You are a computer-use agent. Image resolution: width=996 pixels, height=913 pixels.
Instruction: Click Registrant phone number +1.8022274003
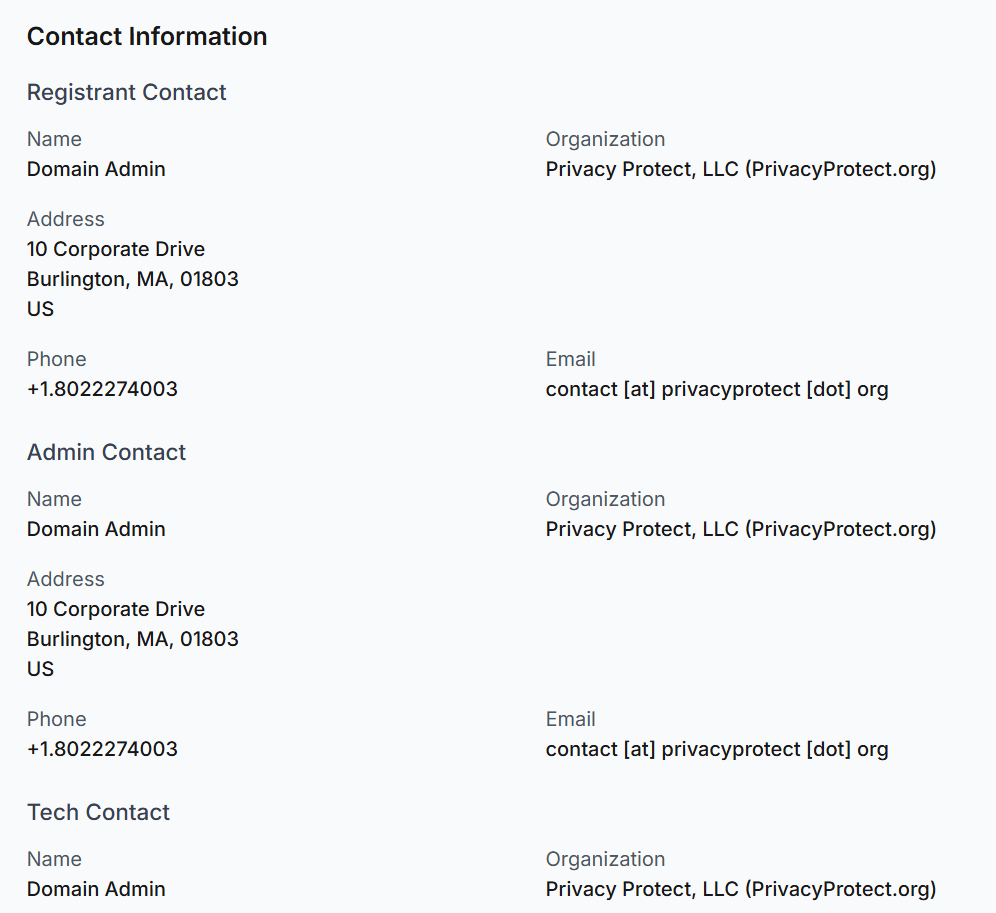click(x=102, y=389)
